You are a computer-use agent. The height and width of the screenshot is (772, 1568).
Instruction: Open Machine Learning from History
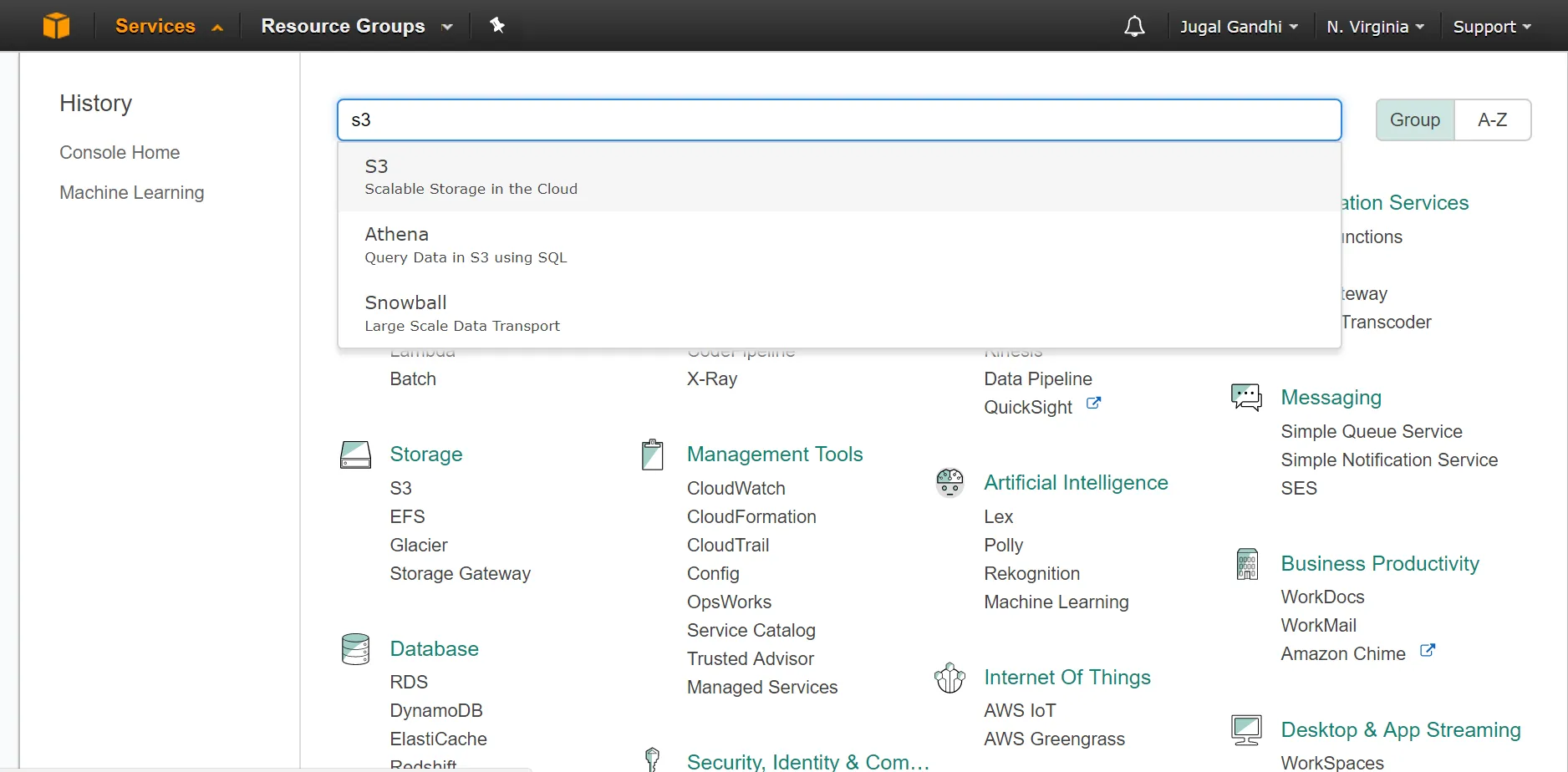coord(132,193)
